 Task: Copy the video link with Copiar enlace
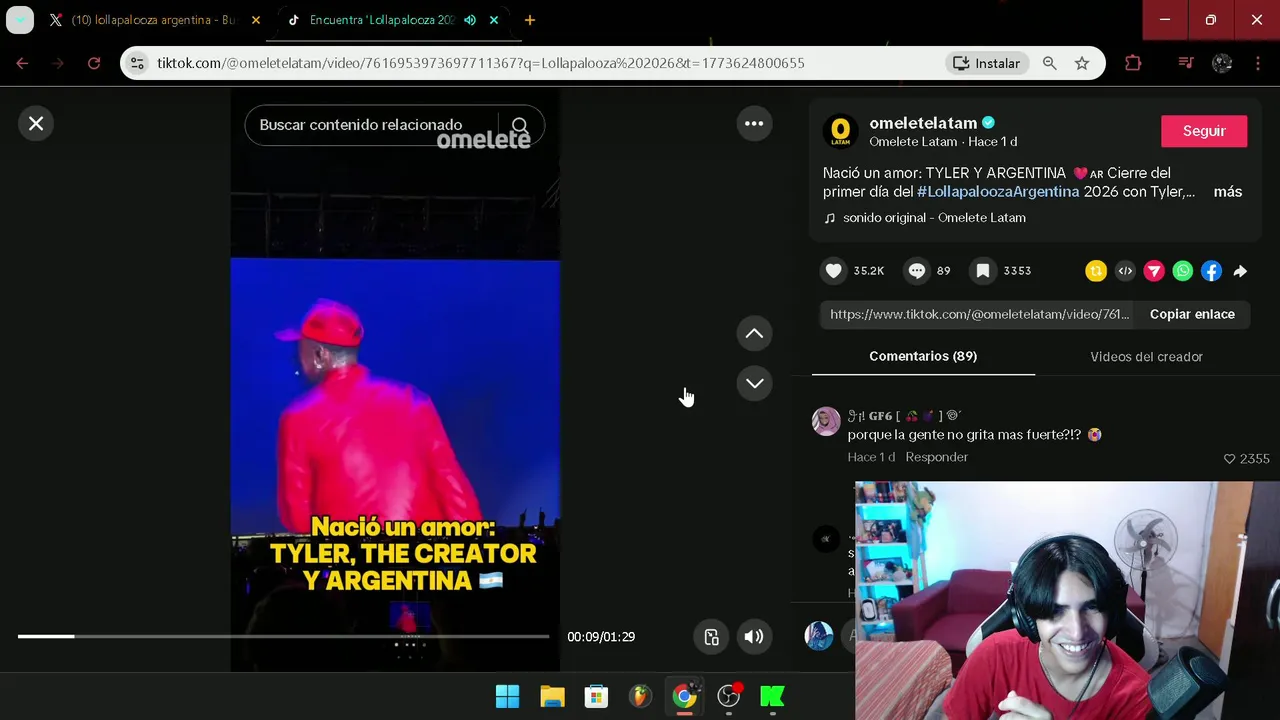click(1192, 314)
